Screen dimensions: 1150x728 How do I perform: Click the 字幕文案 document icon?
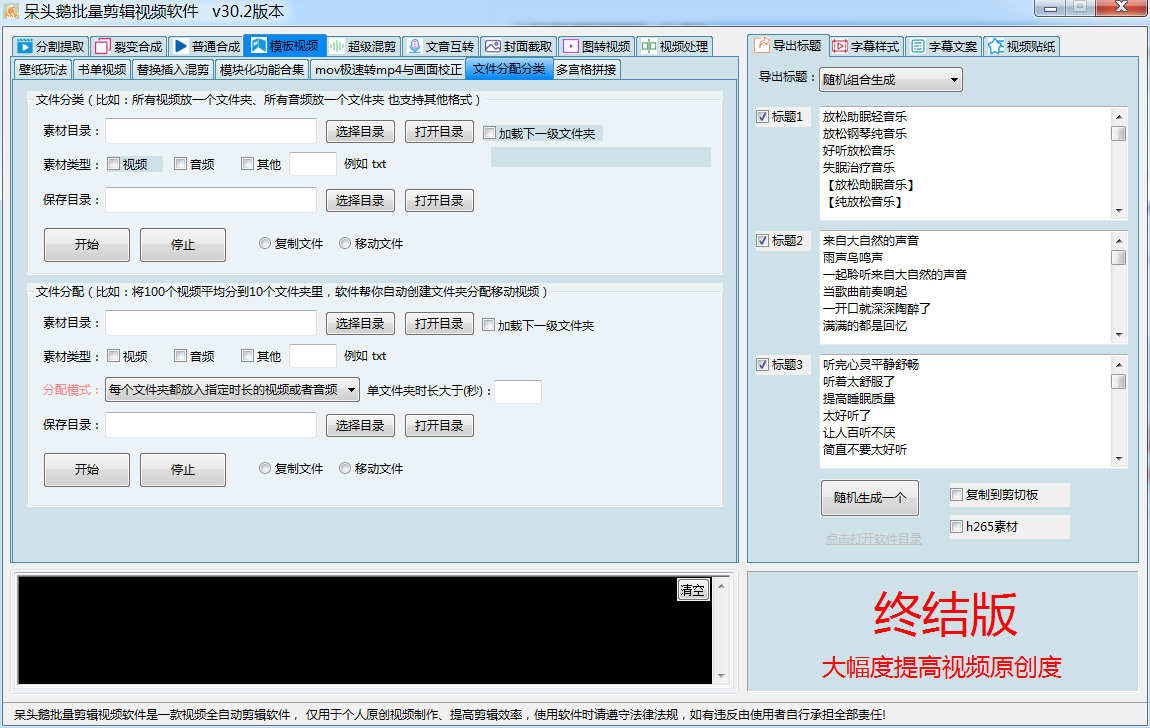pos(918,46)
